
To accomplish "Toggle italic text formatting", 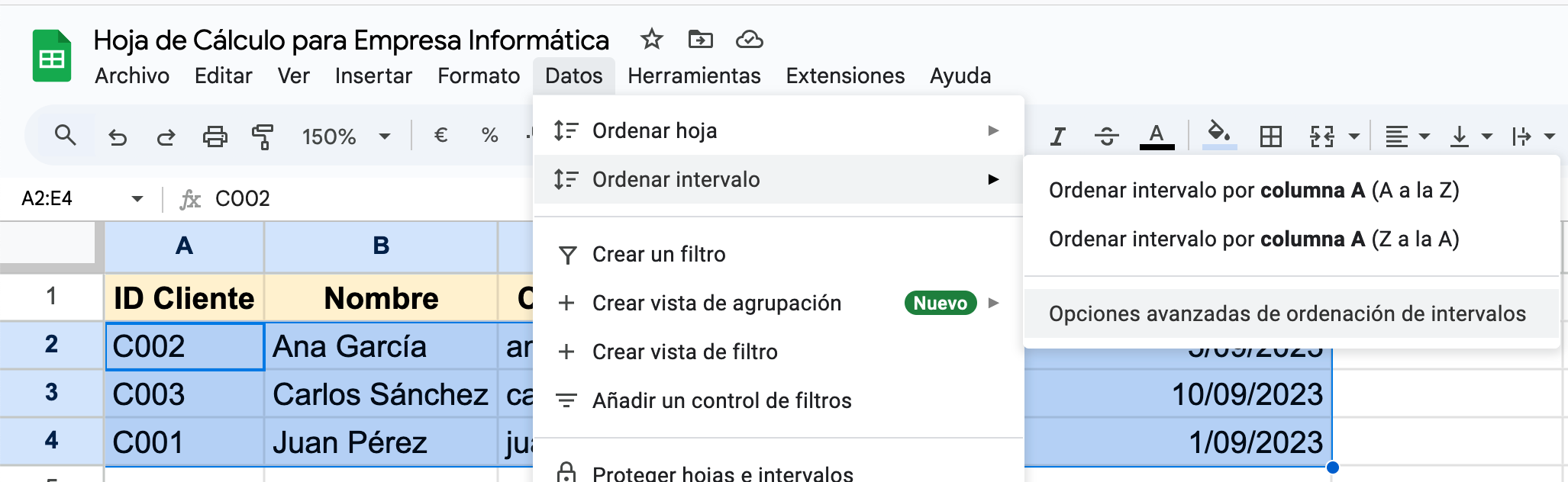I will pos(1057,137).
